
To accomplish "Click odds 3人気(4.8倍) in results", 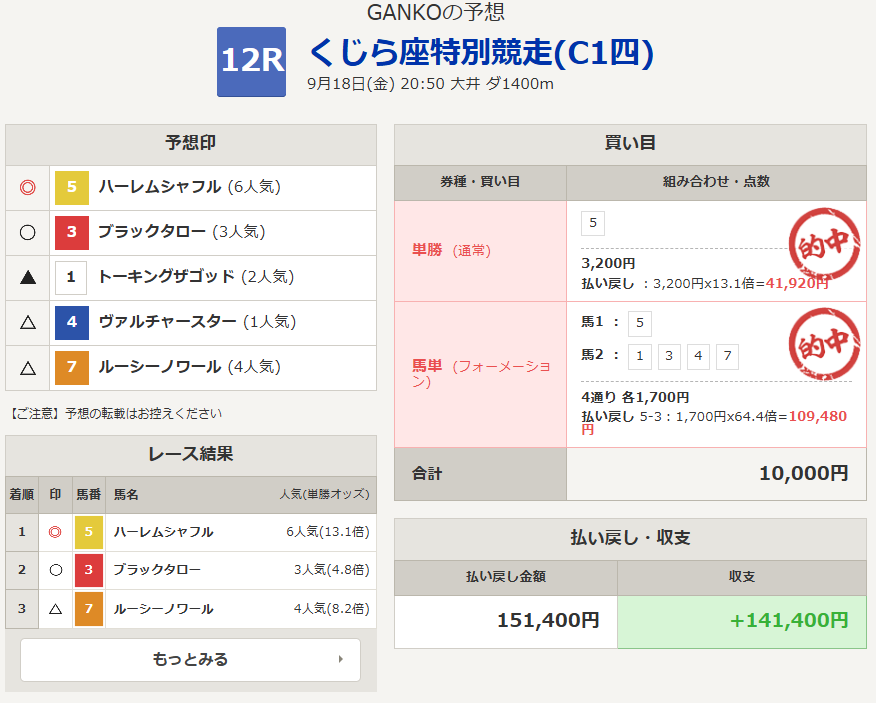I will click(332, 570).
